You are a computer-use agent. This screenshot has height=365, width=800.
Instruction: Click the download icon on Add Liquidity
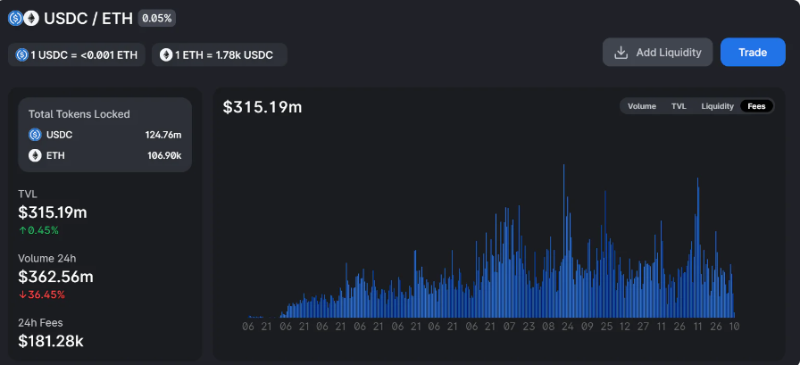[620, 53]
